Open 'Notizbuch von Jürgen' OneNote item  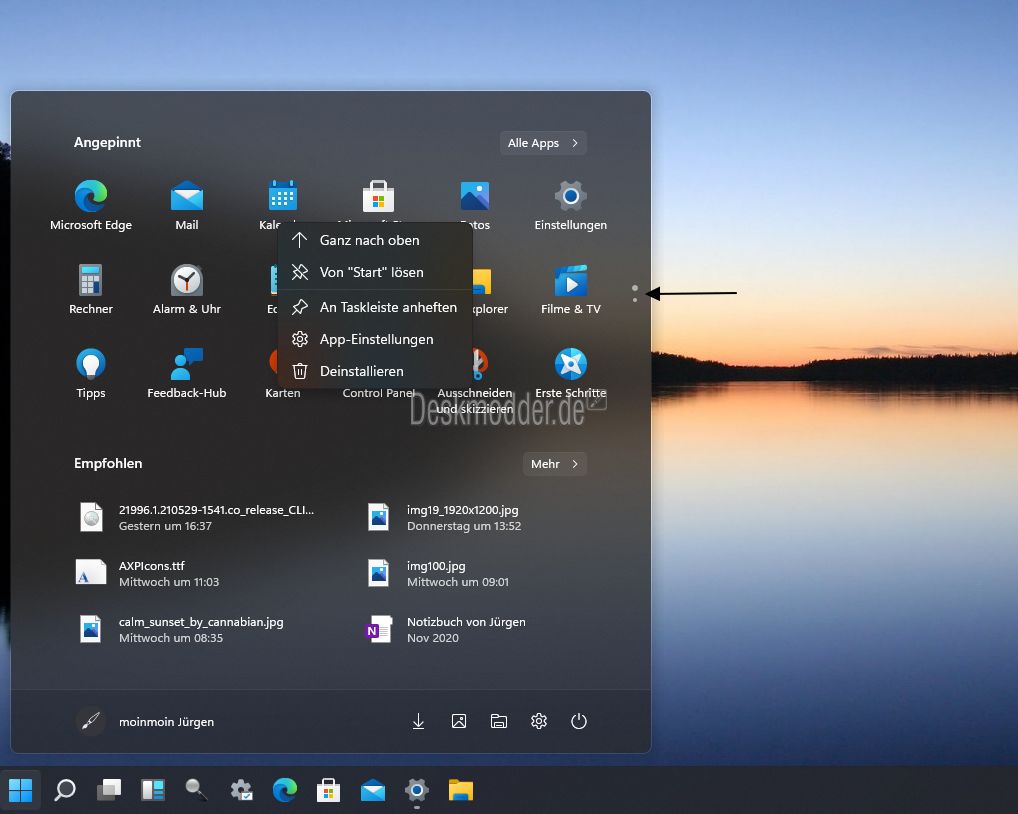446,630
